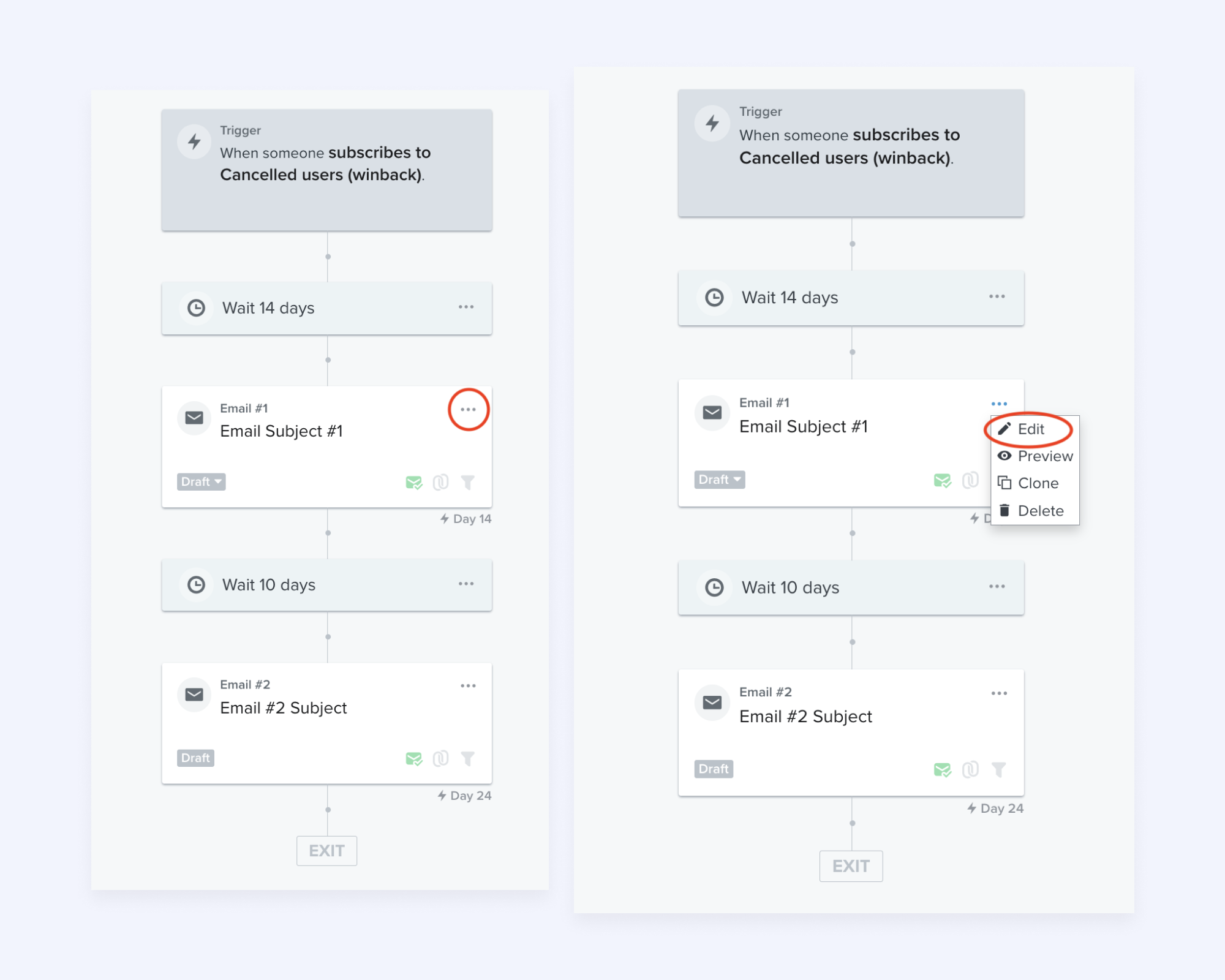Image resolution: width=1225 pixels, height=980 pixels.
Task: Open left Wait 14 days options menu
Action: [x=466, y=307]
